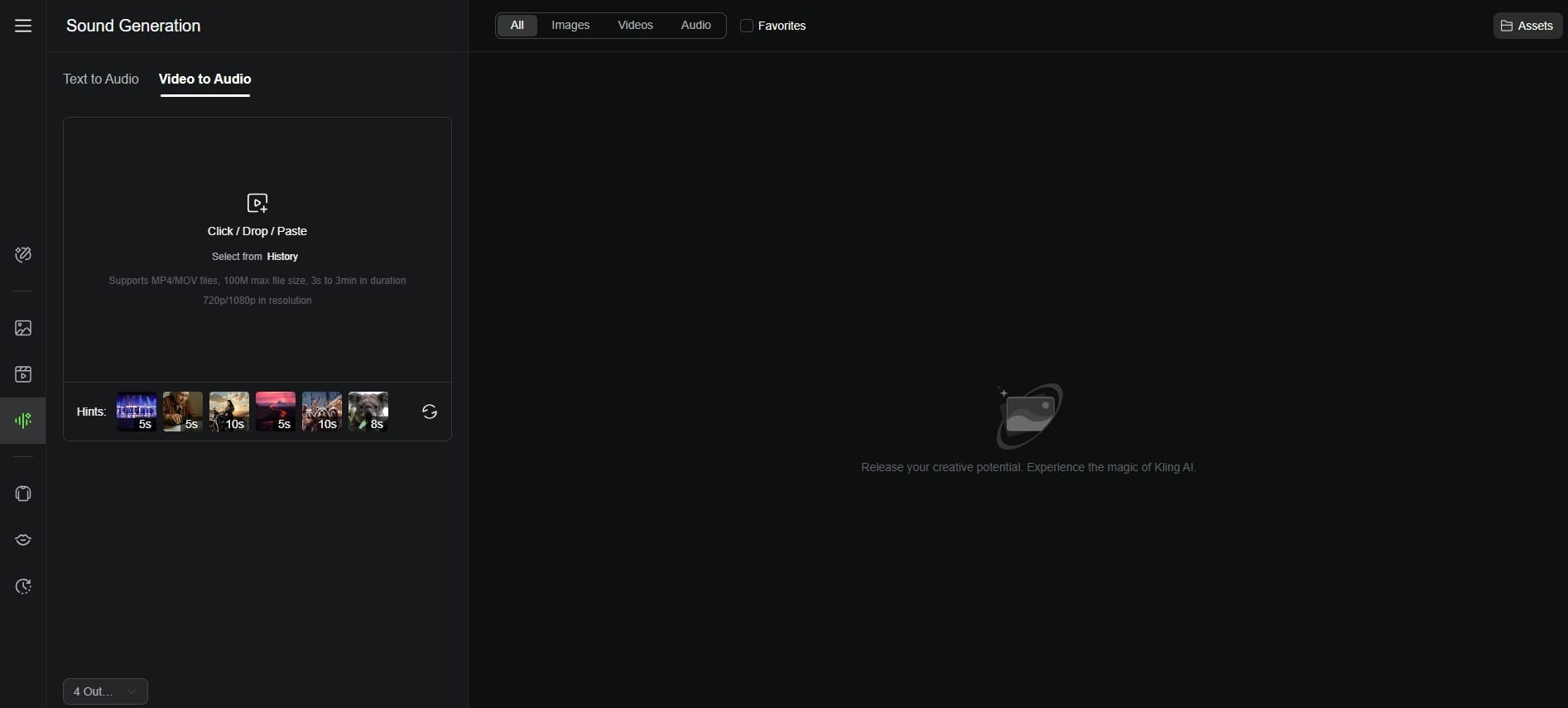Open the virtual try-on sidebar icon

click(x=23, y=494)
